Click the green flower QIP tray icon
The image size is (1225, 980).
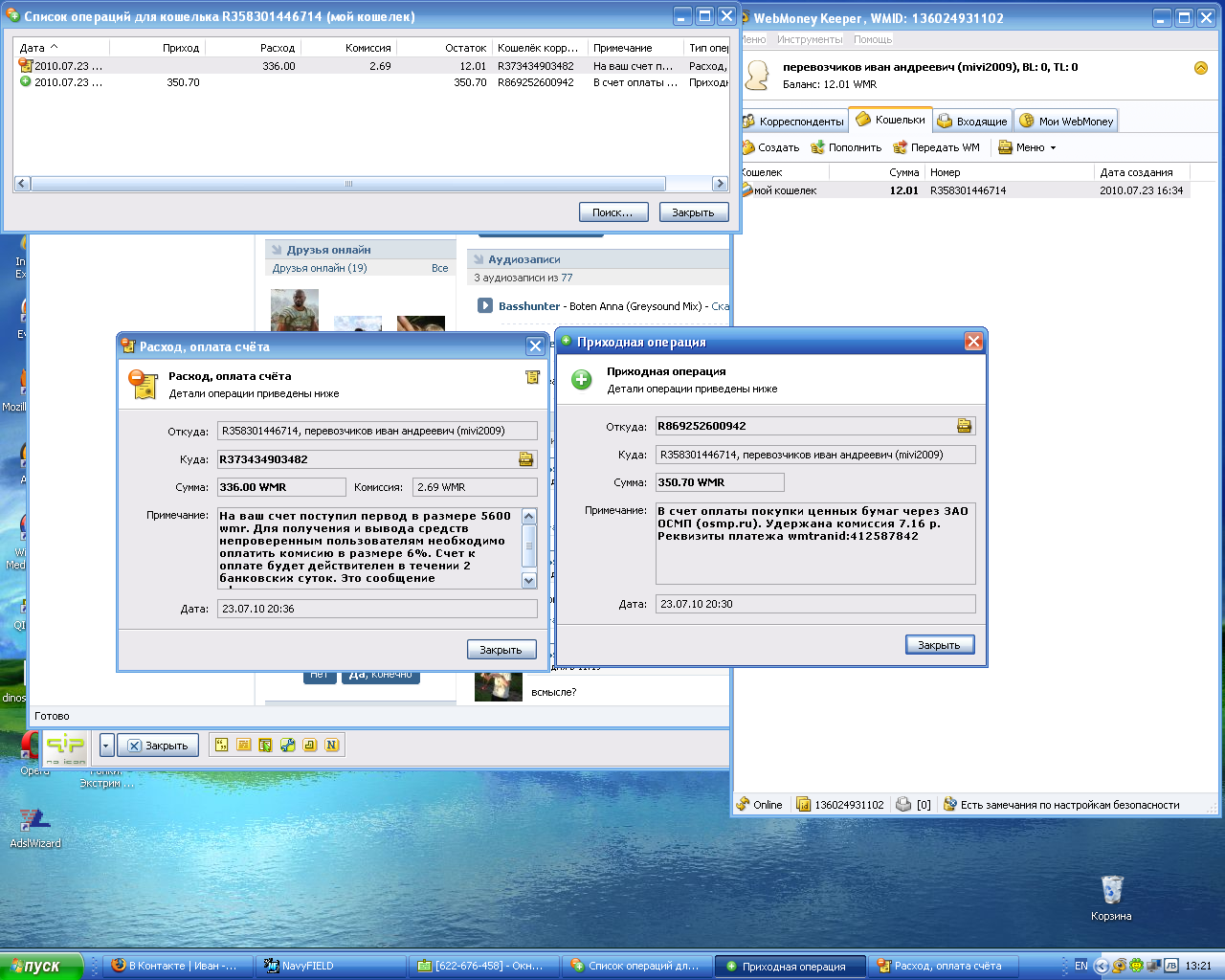tap(1136, 966)
